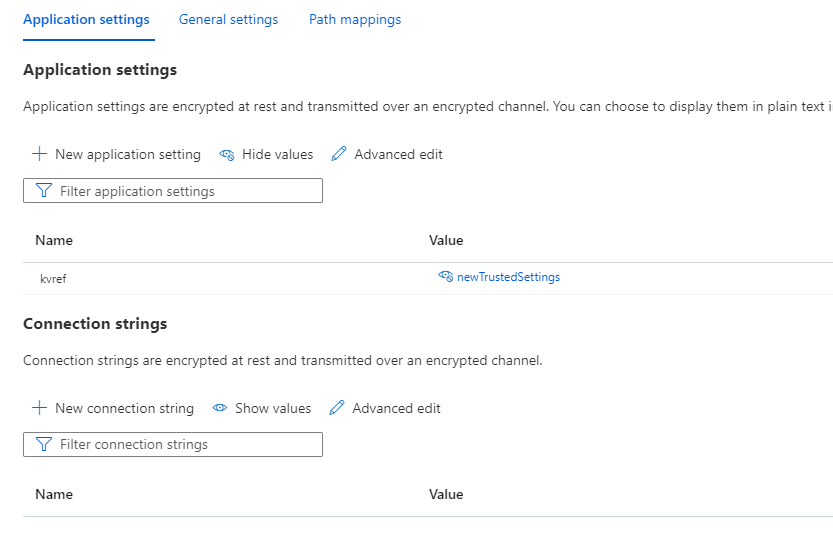Open the newTrustedSettings value link
Image resolution: width=833 pixels, height=550 pixels.
tap(508, 277)
